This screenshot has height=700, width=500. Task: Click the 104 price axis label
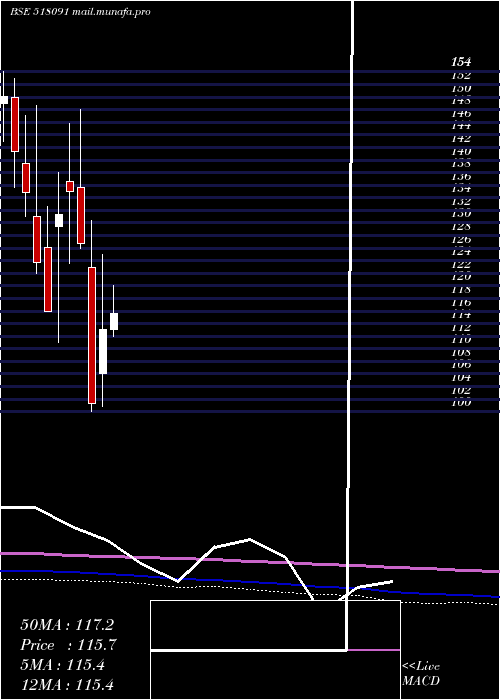[x=461, y=378]
